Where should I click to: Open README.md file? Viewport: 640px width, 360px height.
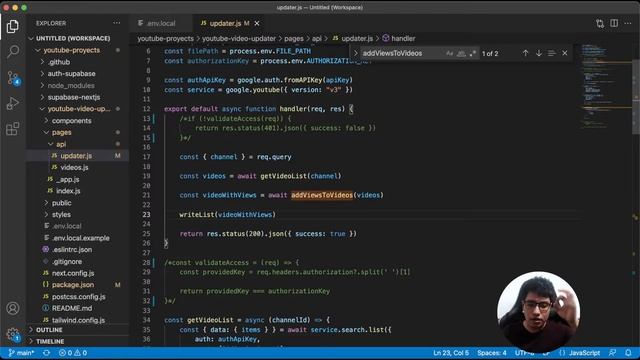point(72,309)
